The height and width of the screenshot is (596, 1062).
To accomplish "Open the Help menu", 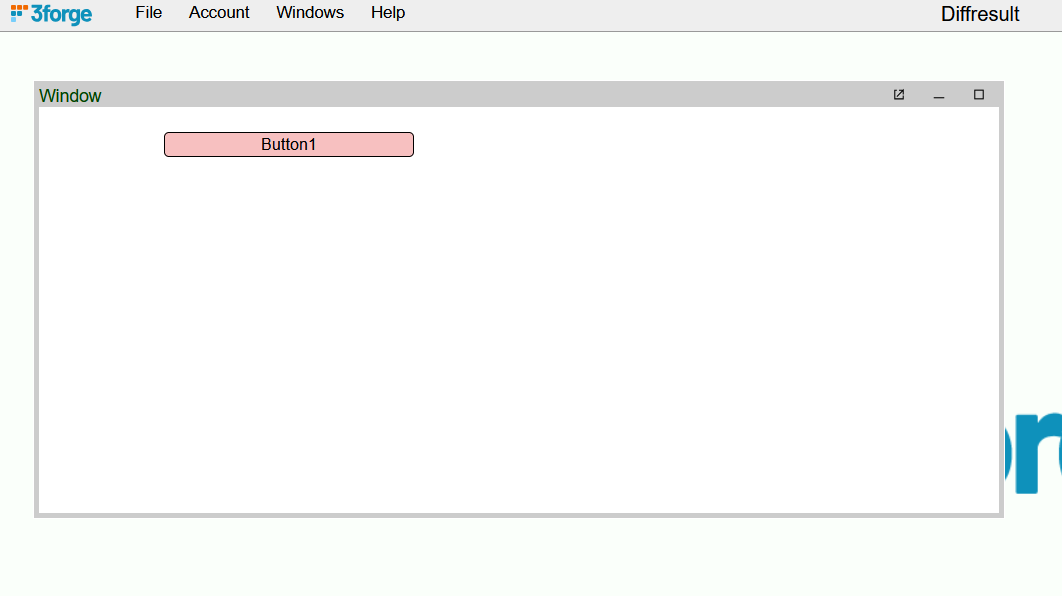I will (388, 13).
